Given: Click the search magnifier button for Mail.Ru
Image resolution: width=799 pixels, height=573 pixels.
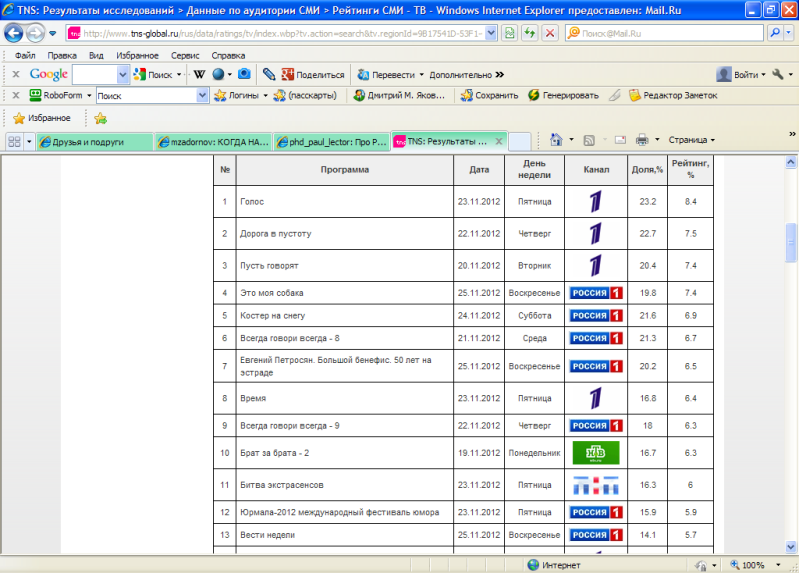Looking at the screenshot, I should coord(775,34).
